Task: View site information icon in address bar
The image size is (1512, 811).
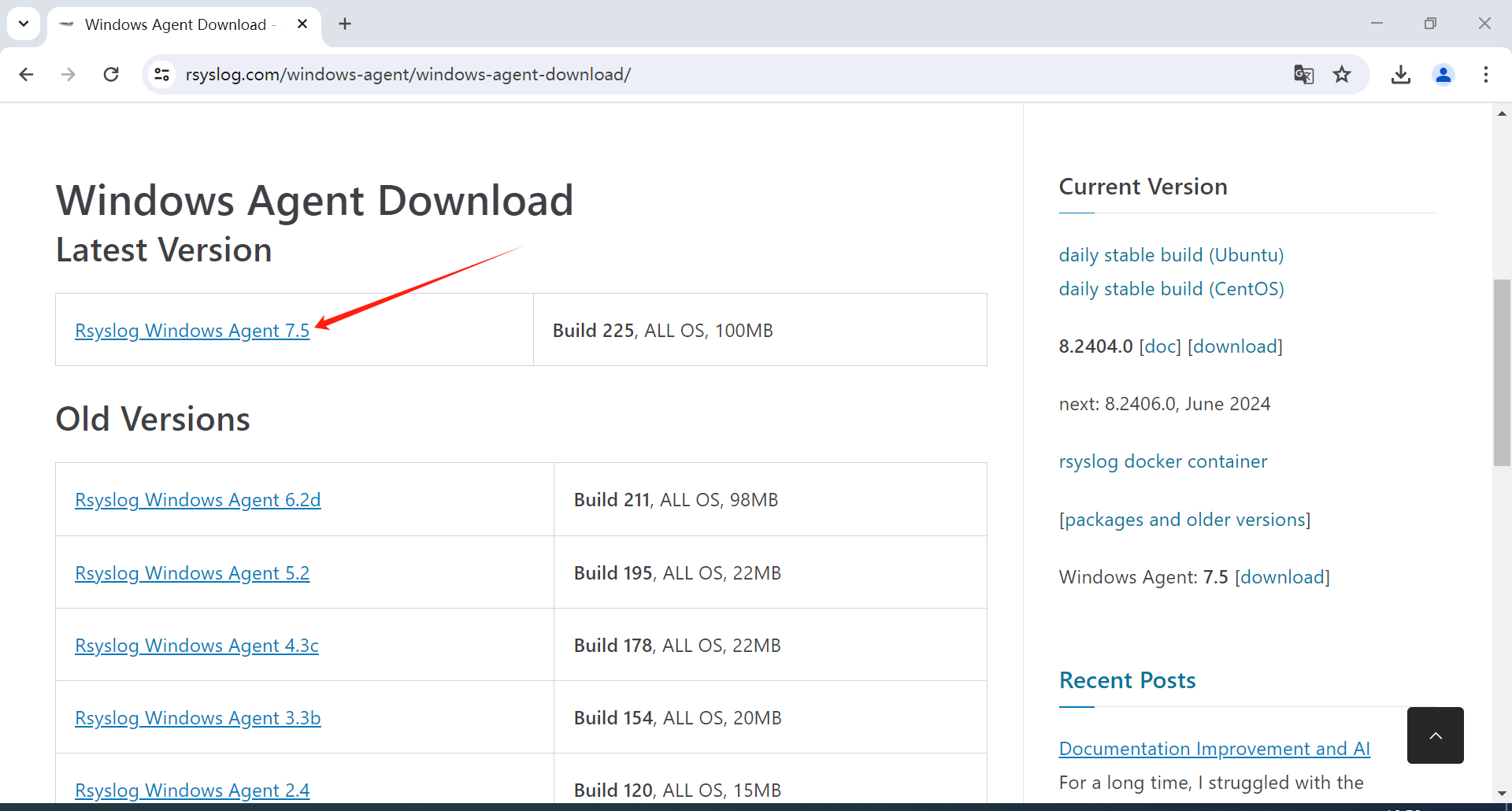Action: tap(161, 74)
